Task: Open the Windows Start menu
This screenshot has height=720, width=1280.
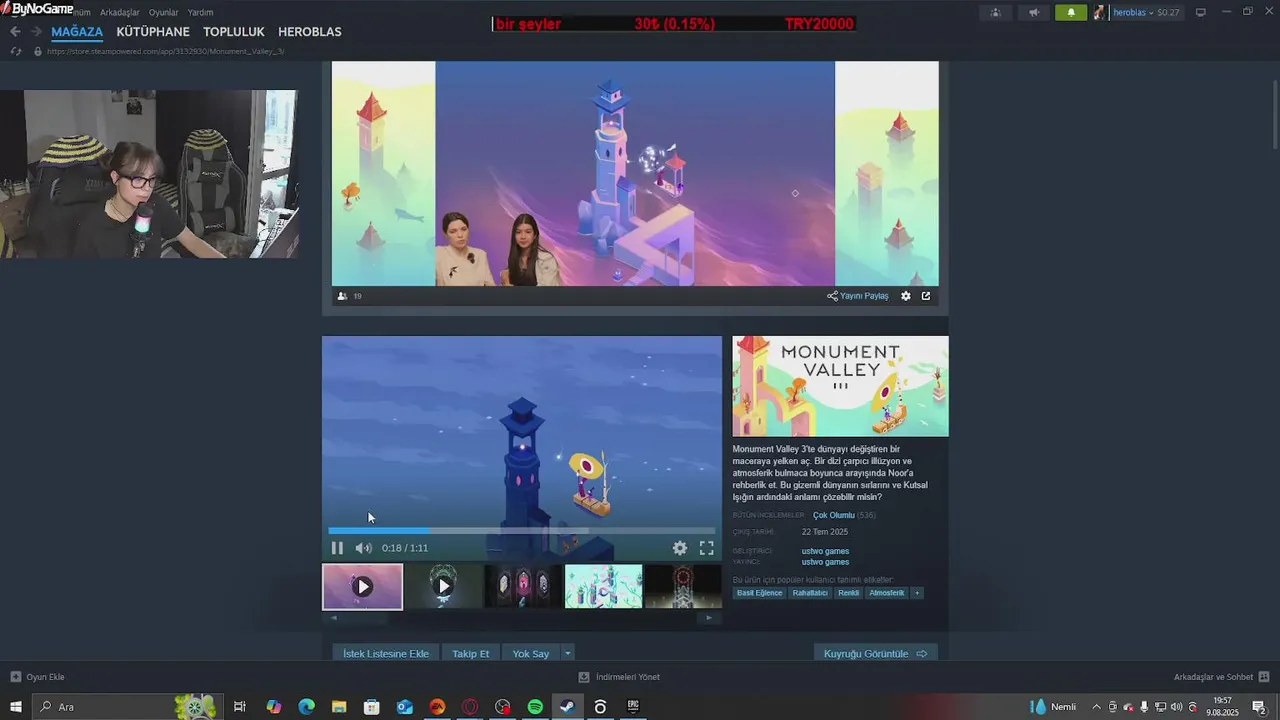Action: click(15, 707)
